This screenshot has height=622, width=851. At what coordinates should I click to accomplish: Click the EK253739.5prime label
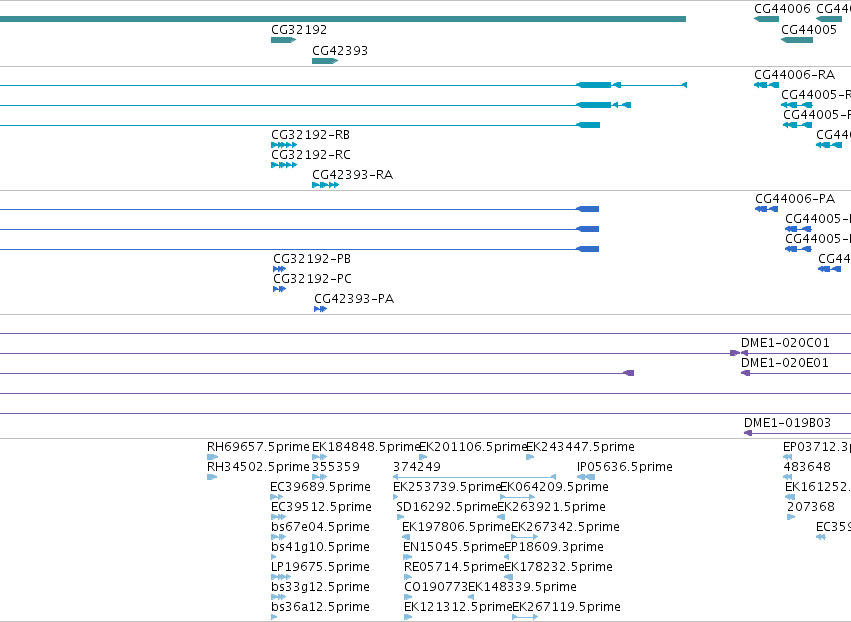pyautogui.click(x=447, y=487)
